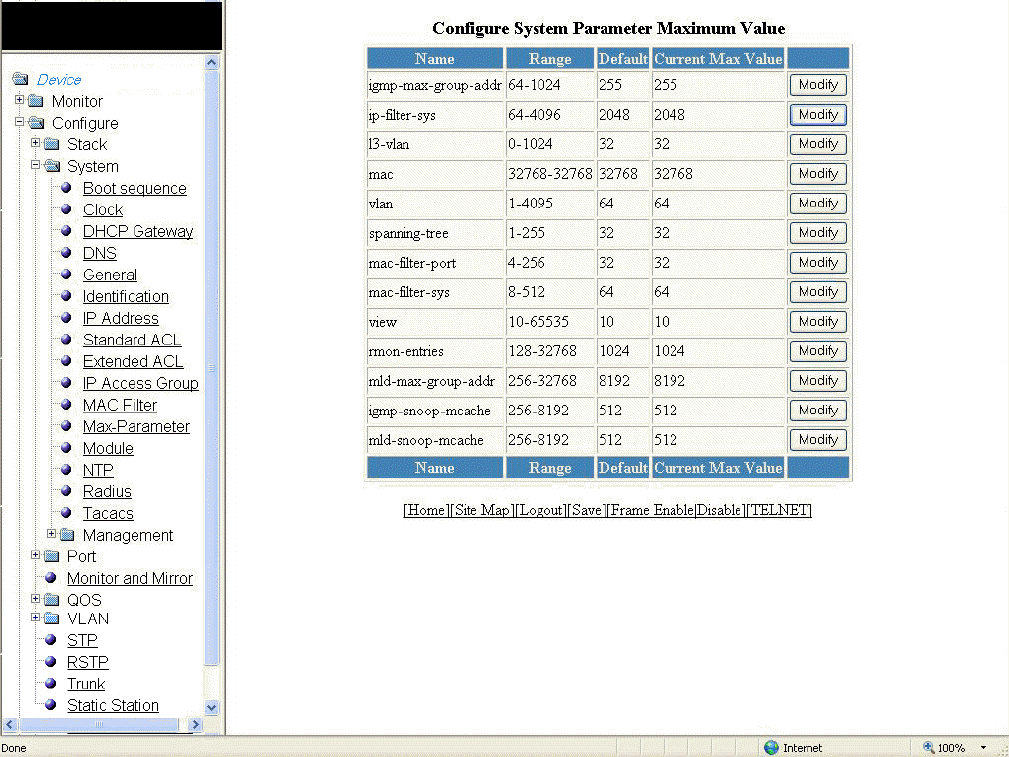1009x757 pixels.
Task: Modify the l3-vlan parameter
Action: (818, 144)
